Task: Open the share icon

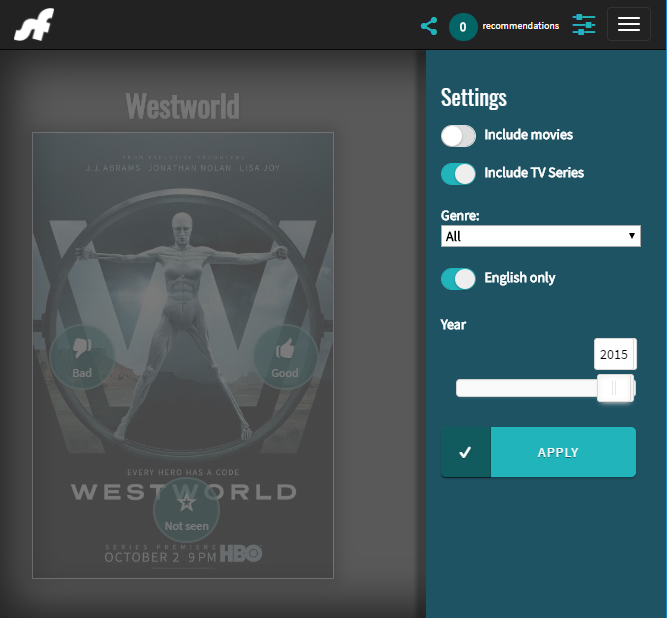Action: [429, 26]
